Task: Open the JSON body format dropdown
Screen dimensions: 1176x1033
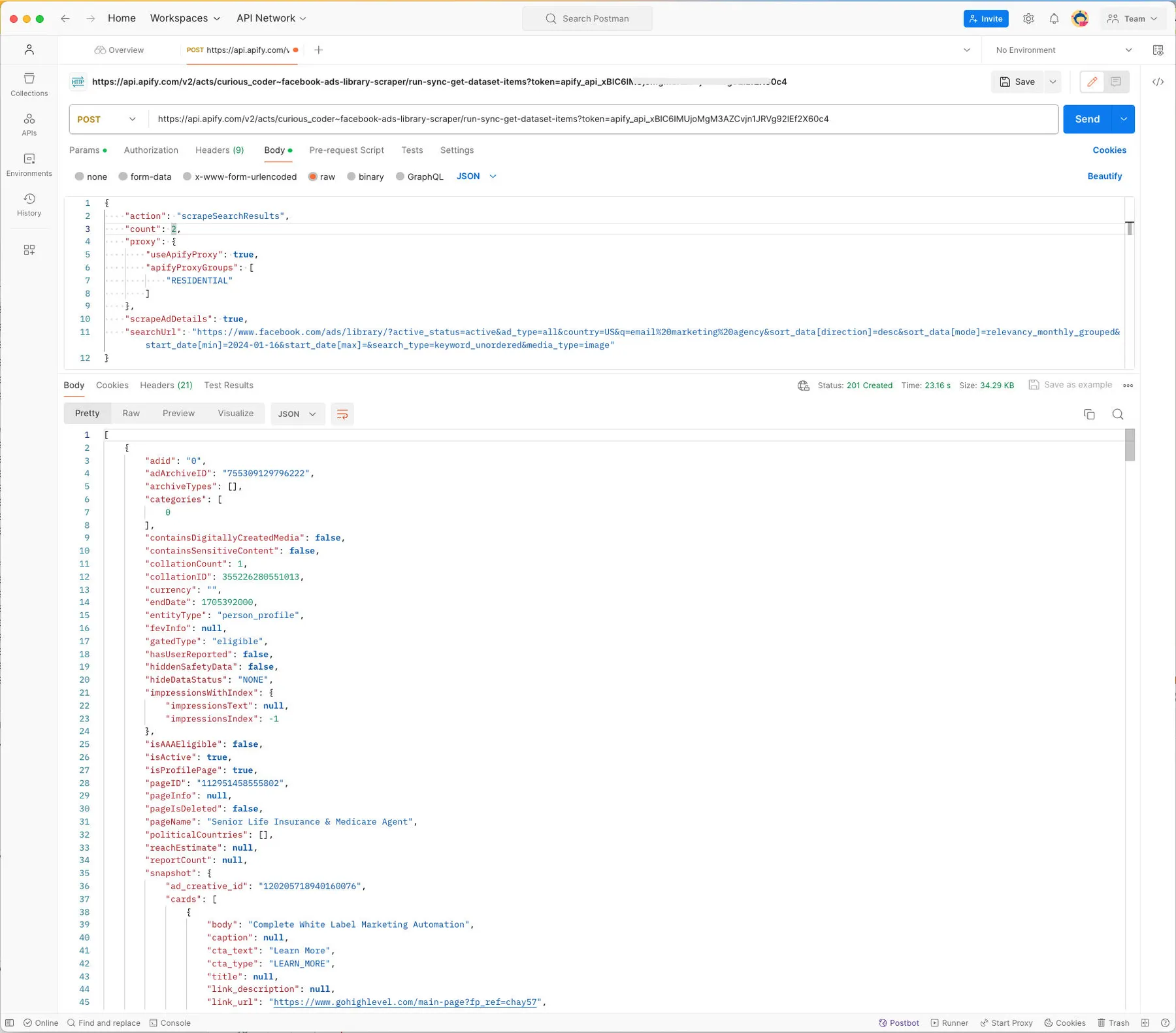Action: tap(476, 176)
